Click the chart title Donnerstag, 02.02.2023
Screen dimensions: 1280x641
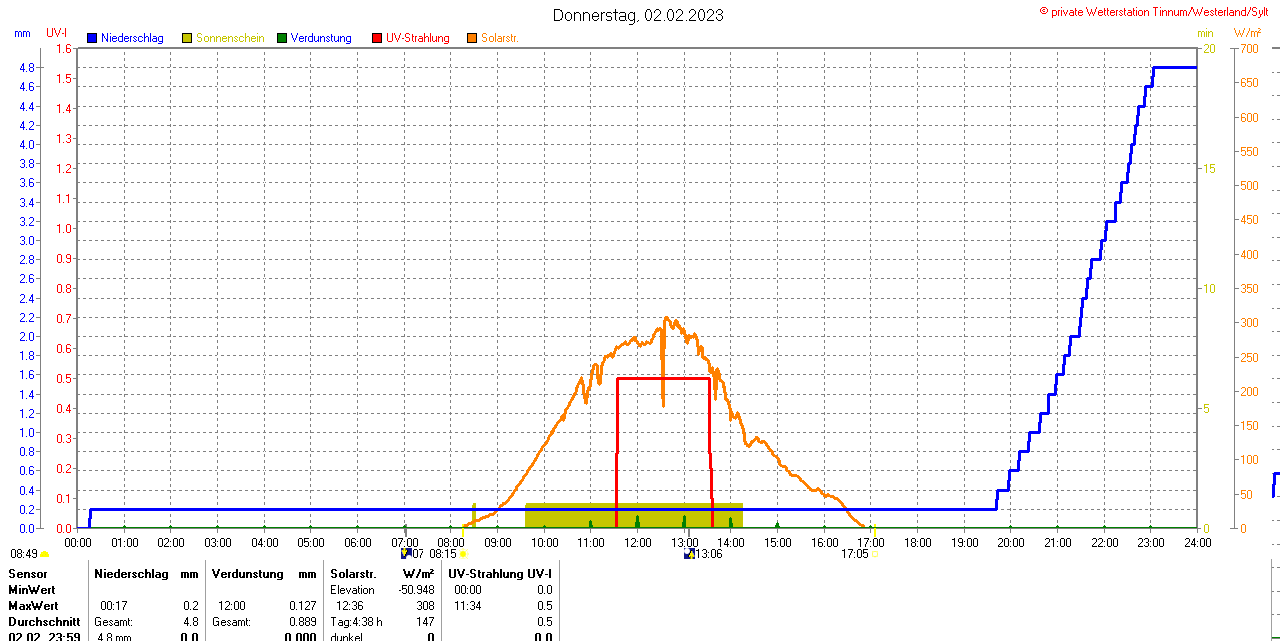click(x=639, y=15)
